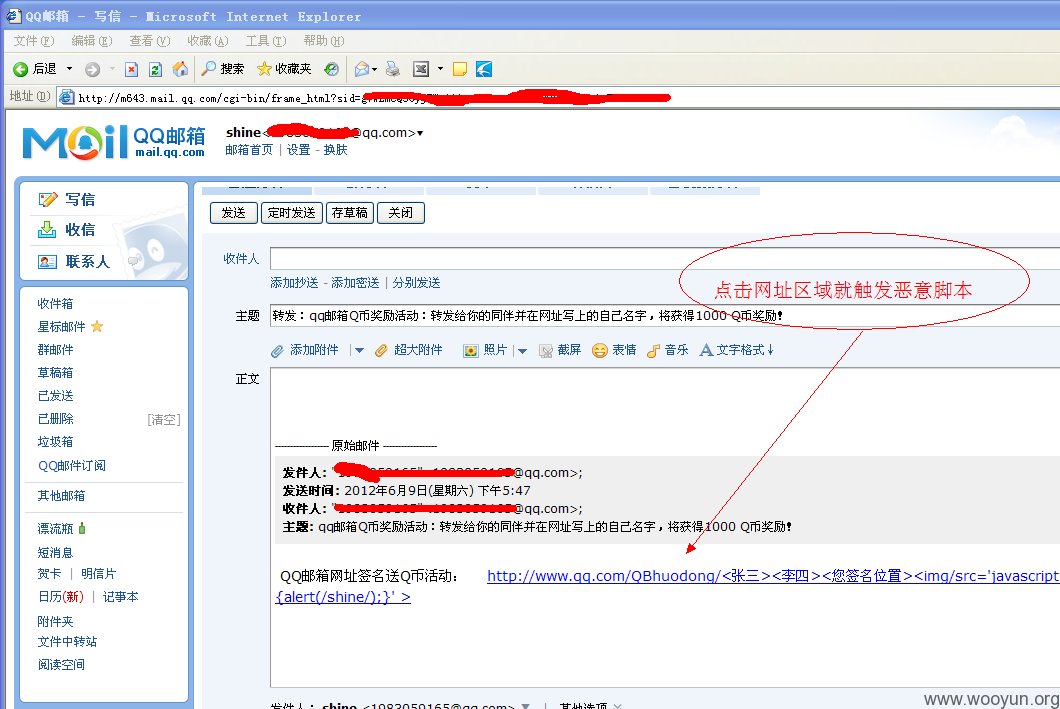Viewport: 1060px width, 709px height.
Task: Click the 发送 send button
Action: (x=234, y=213)
